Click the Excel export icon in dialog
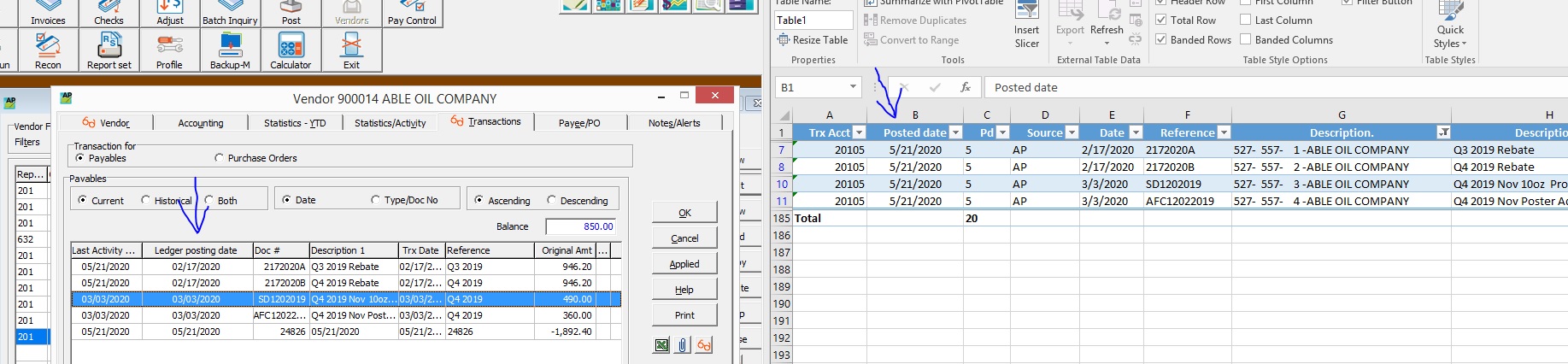Viewport: 1568px width, 364px height. click(661, 345)
